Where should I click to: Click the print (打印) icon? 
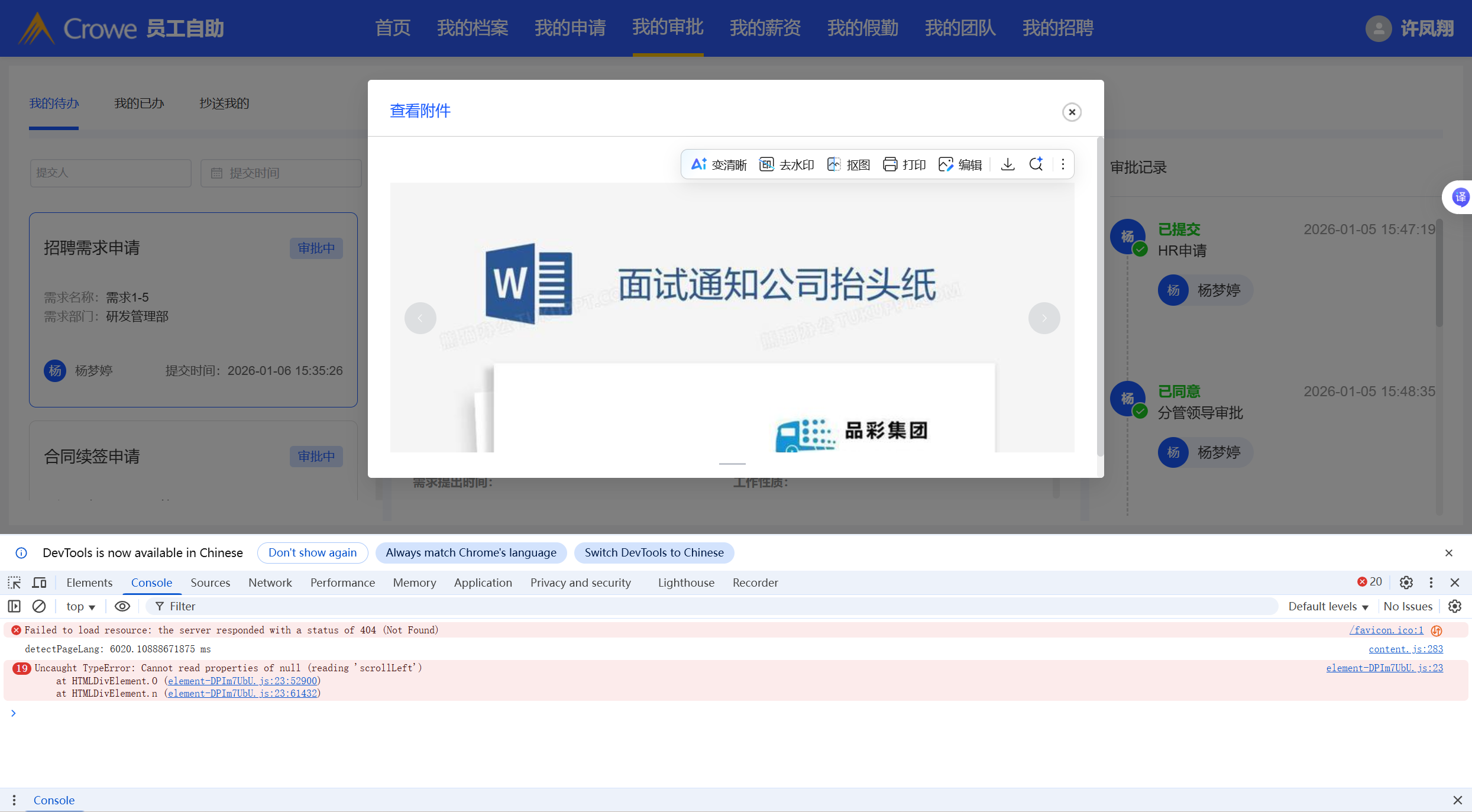point(890,164)
